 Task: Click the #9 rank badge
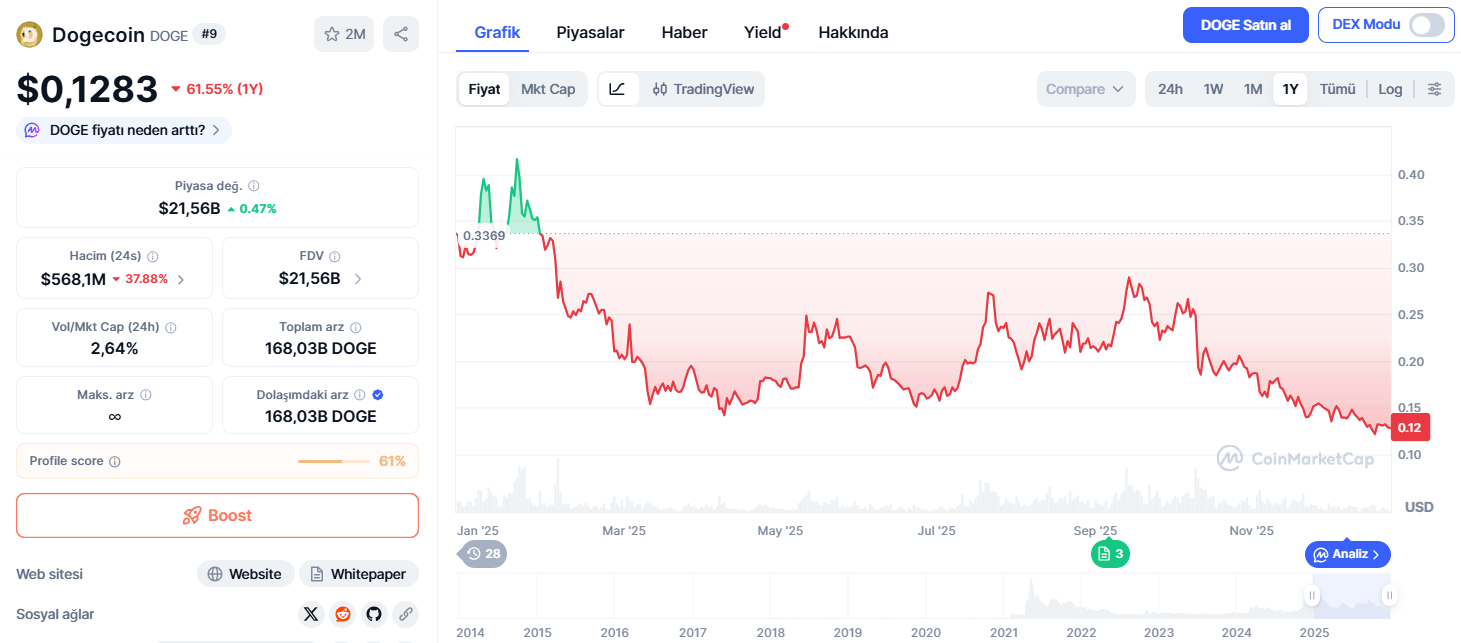(210, 34)
